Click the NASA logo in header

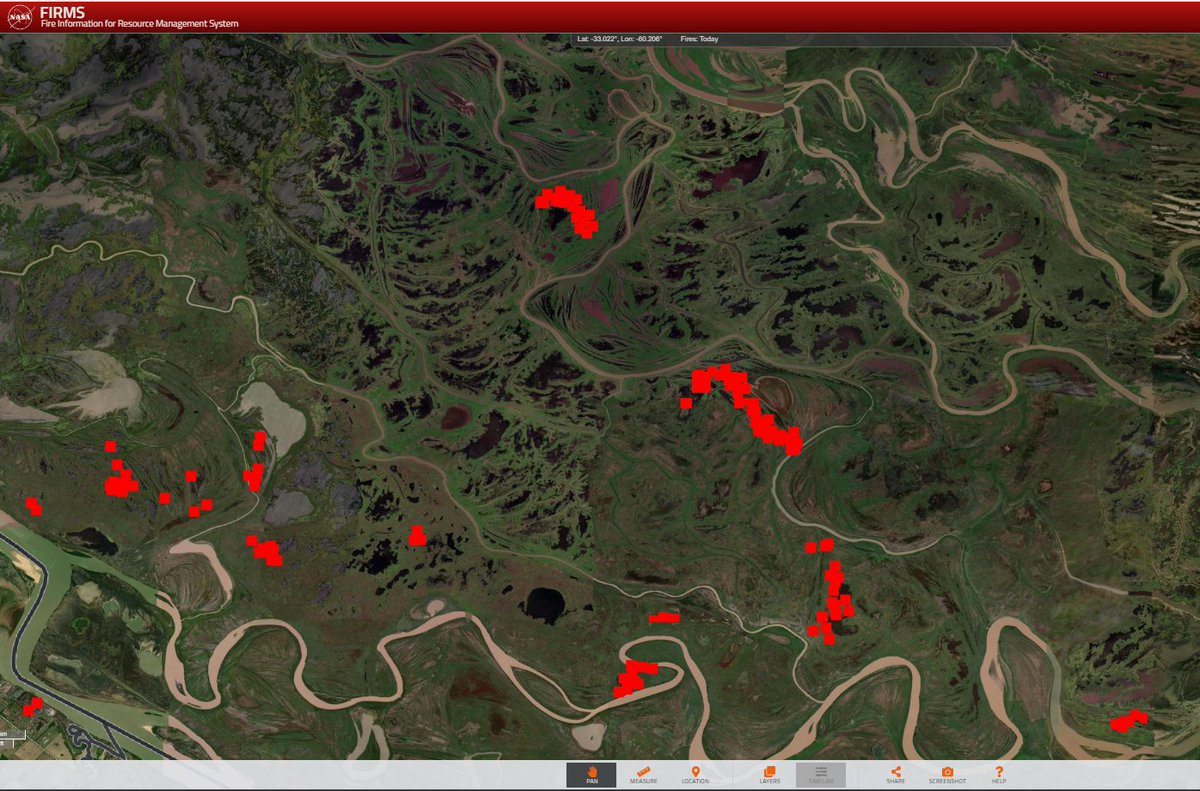[x=19, y=16]
